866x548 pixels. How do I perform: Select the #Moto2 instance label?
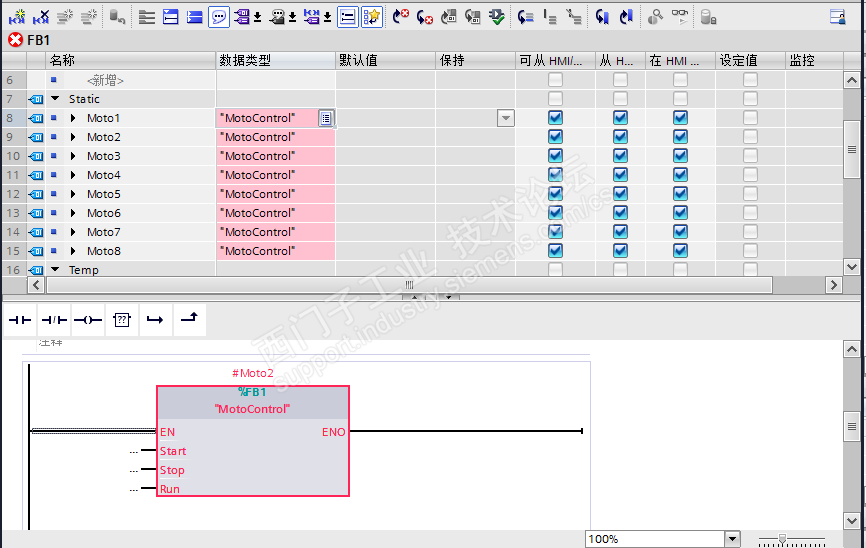[x=252, y=373]
